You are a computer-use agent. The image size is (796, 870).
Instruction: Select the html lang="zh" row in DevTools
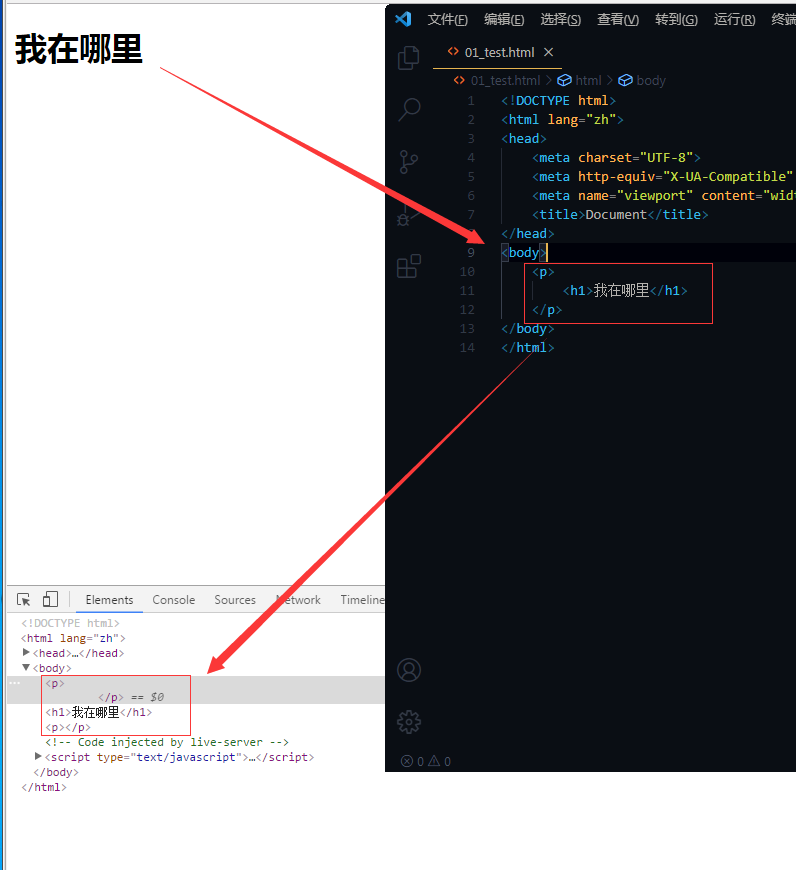coord(73,638)
